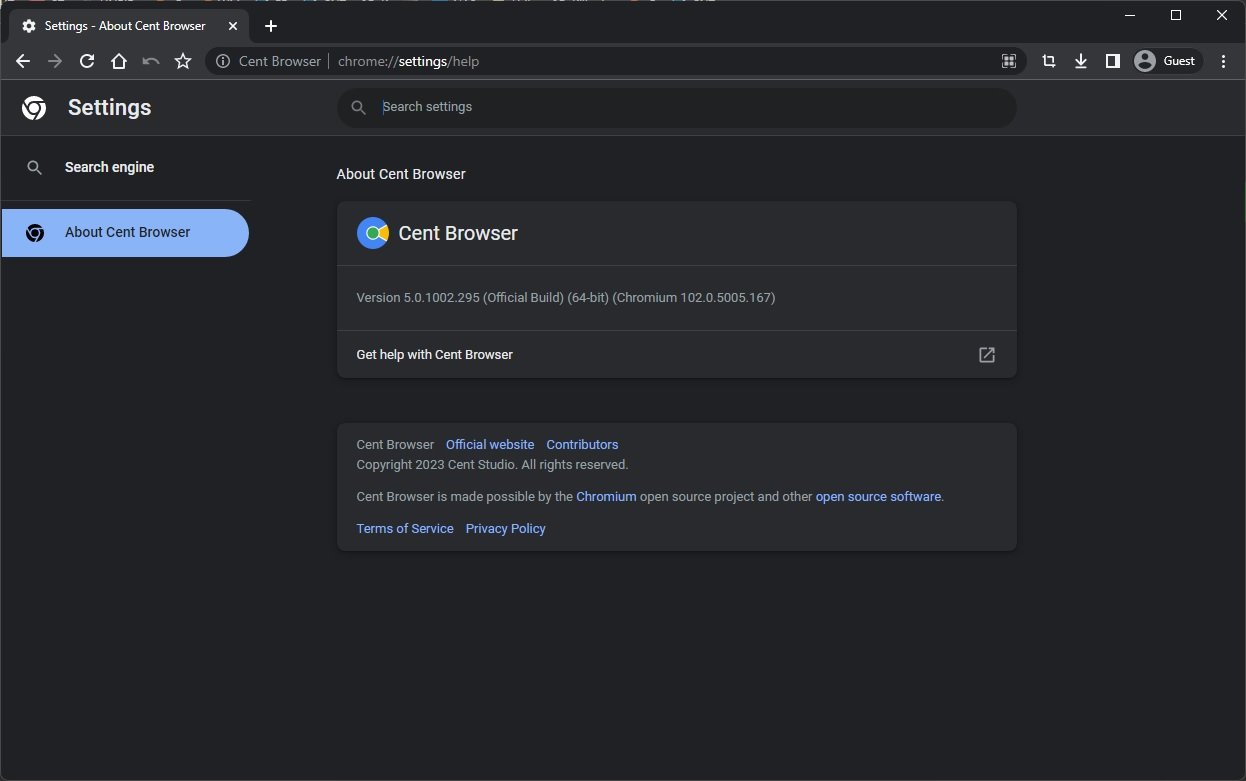This screenshot has width=1246, height=781.
Task: Open the Contributors link
Action: click(x=582, y=444)
